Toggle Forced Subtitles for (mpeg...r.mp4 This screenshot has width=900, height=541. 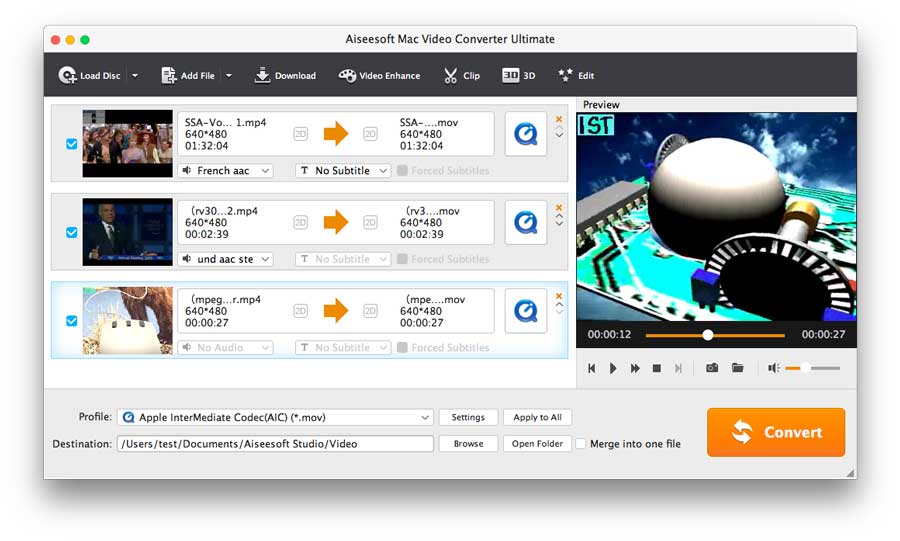tap(402, 347)
